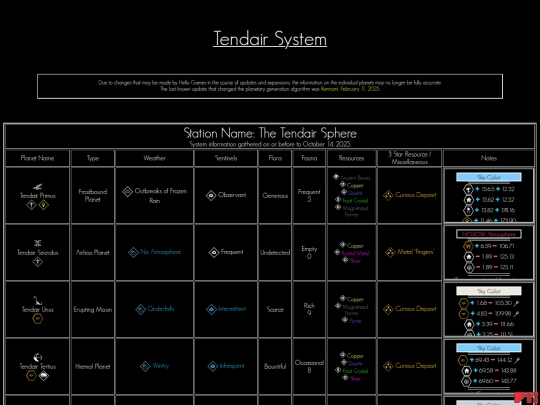Click the resource icon beside Ancient Bones
540x405 pixels.
pos(336,177)
